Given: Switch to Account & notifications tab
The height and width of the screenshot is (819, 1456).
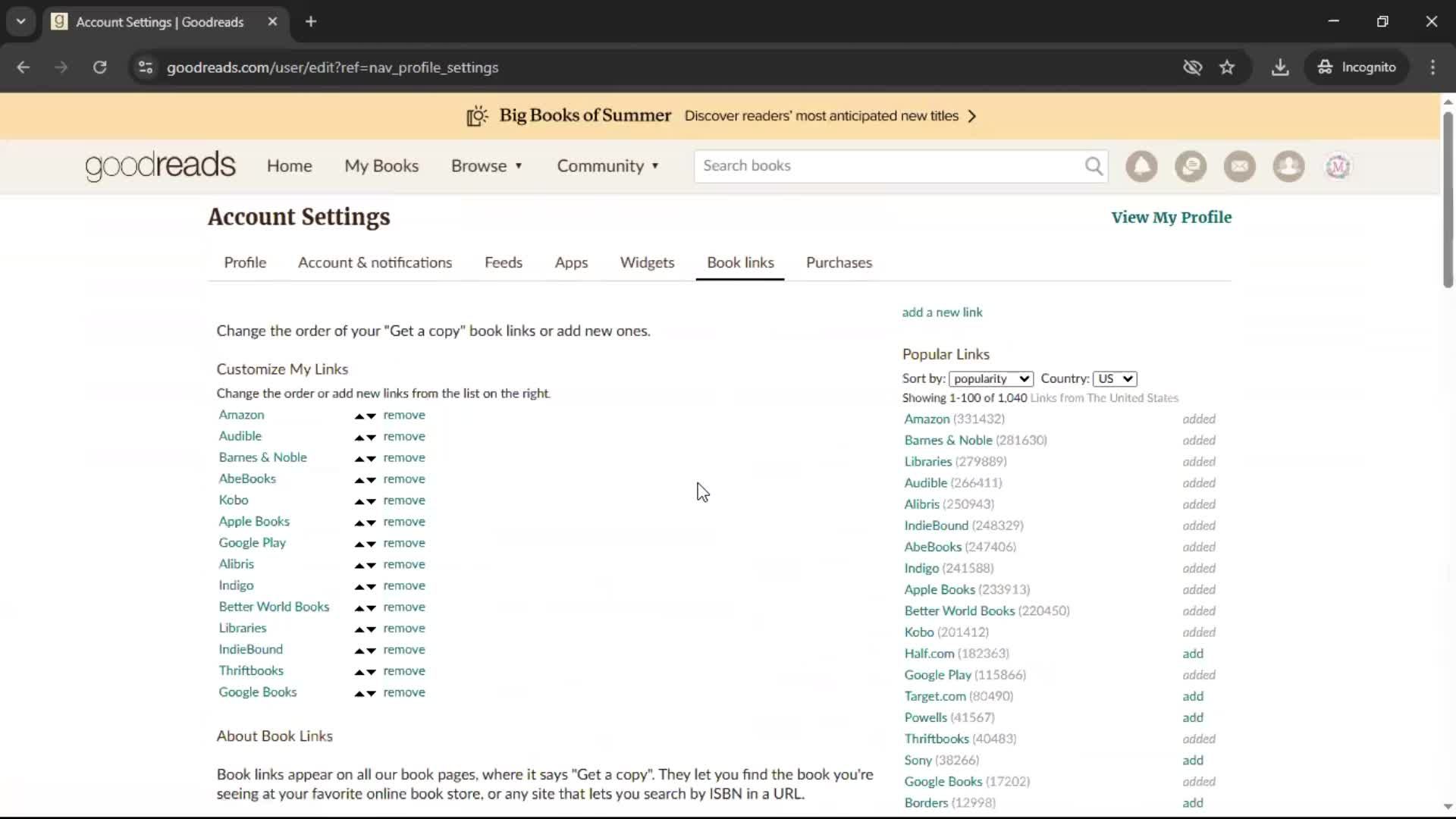Looking at the screenshot, I should tap(375, 262).
